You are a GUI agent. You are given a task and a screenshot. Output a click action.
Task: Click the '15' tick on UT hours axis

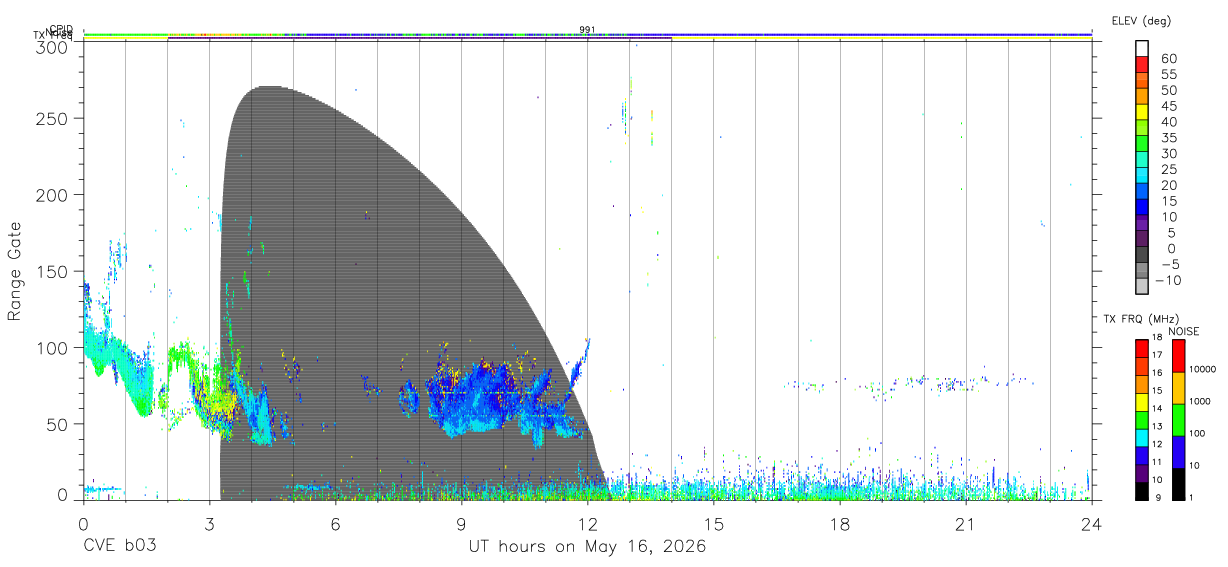click(714, 523)
